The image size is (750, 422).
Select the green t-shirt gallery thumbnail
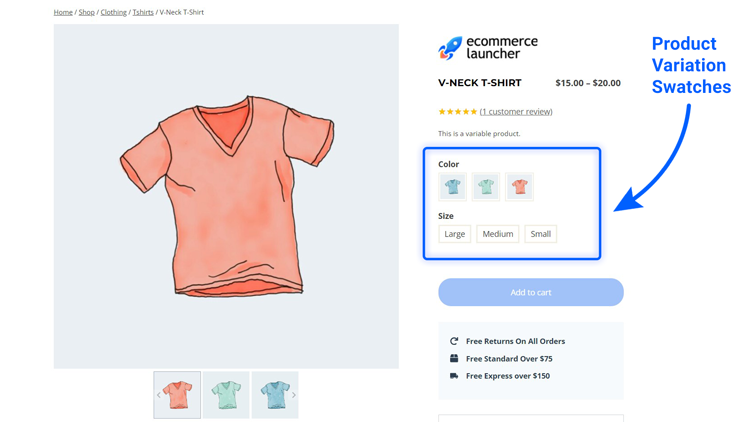226,395
